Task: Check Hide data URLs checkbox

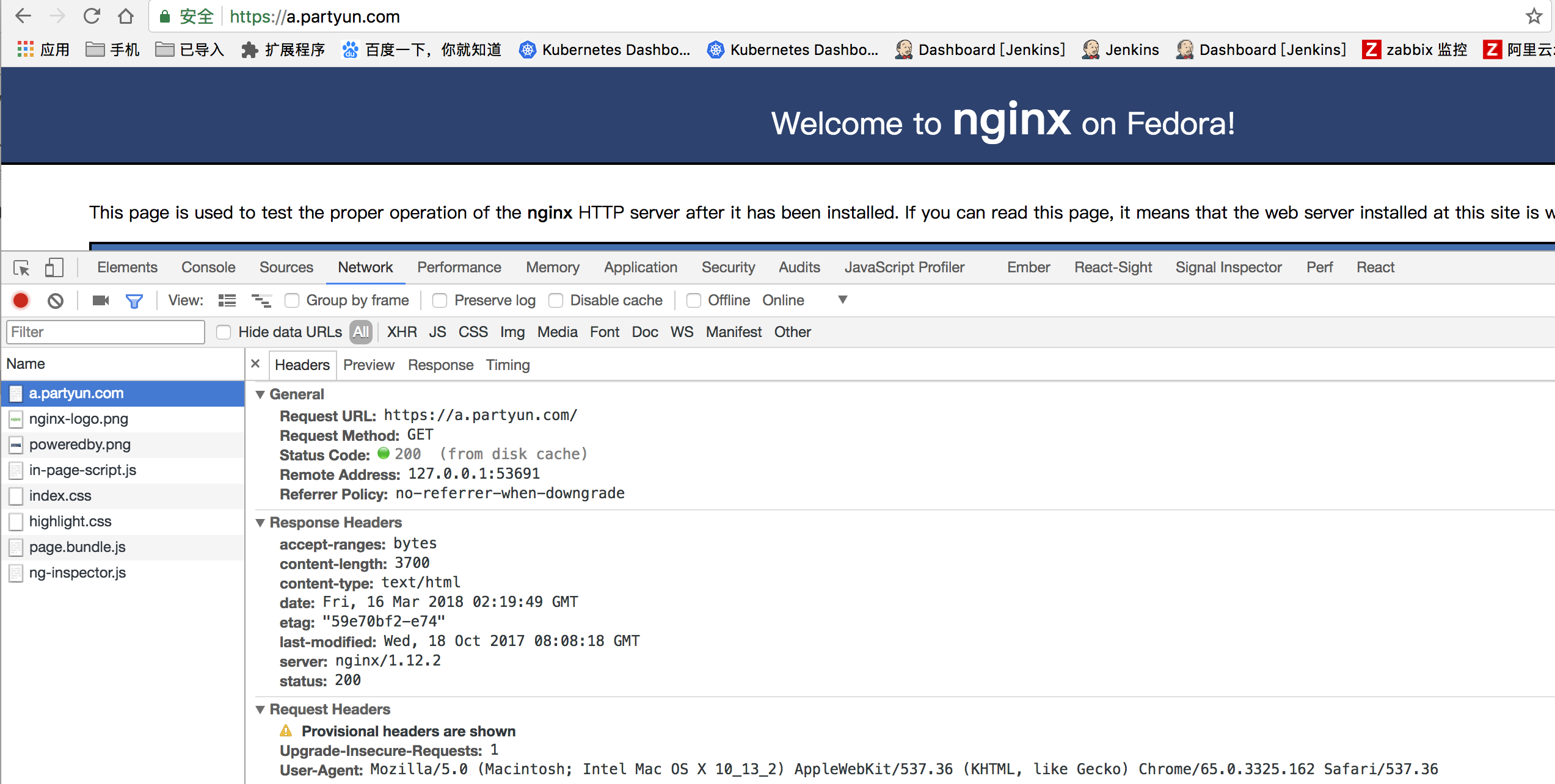Action: pyautogui.click(x=224, y=332)
